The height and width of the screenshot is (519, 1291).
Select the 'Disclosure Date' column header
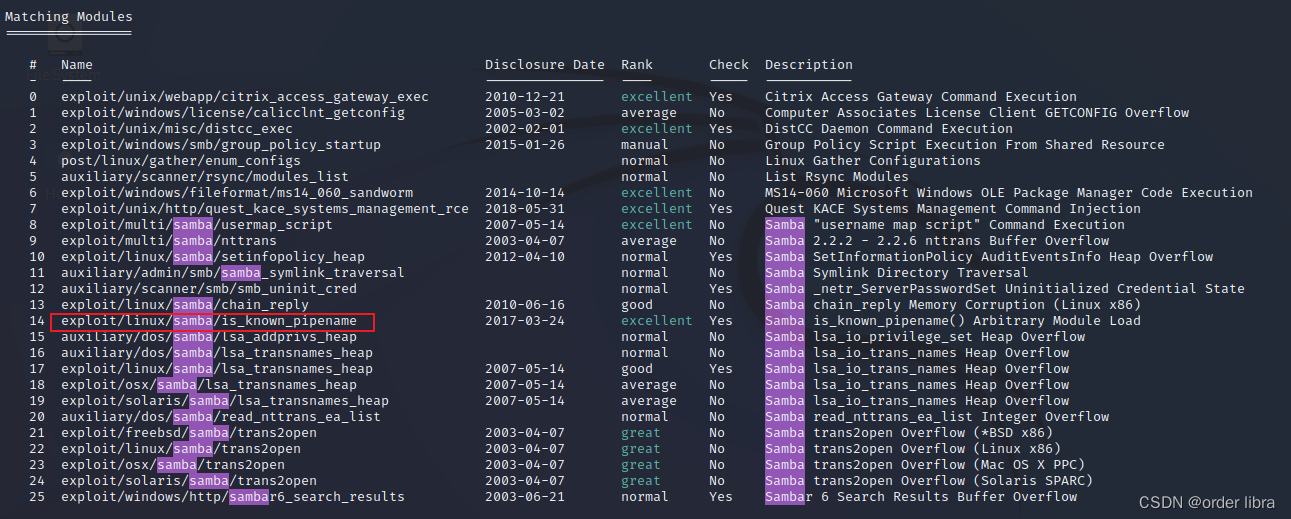(545, 65)
